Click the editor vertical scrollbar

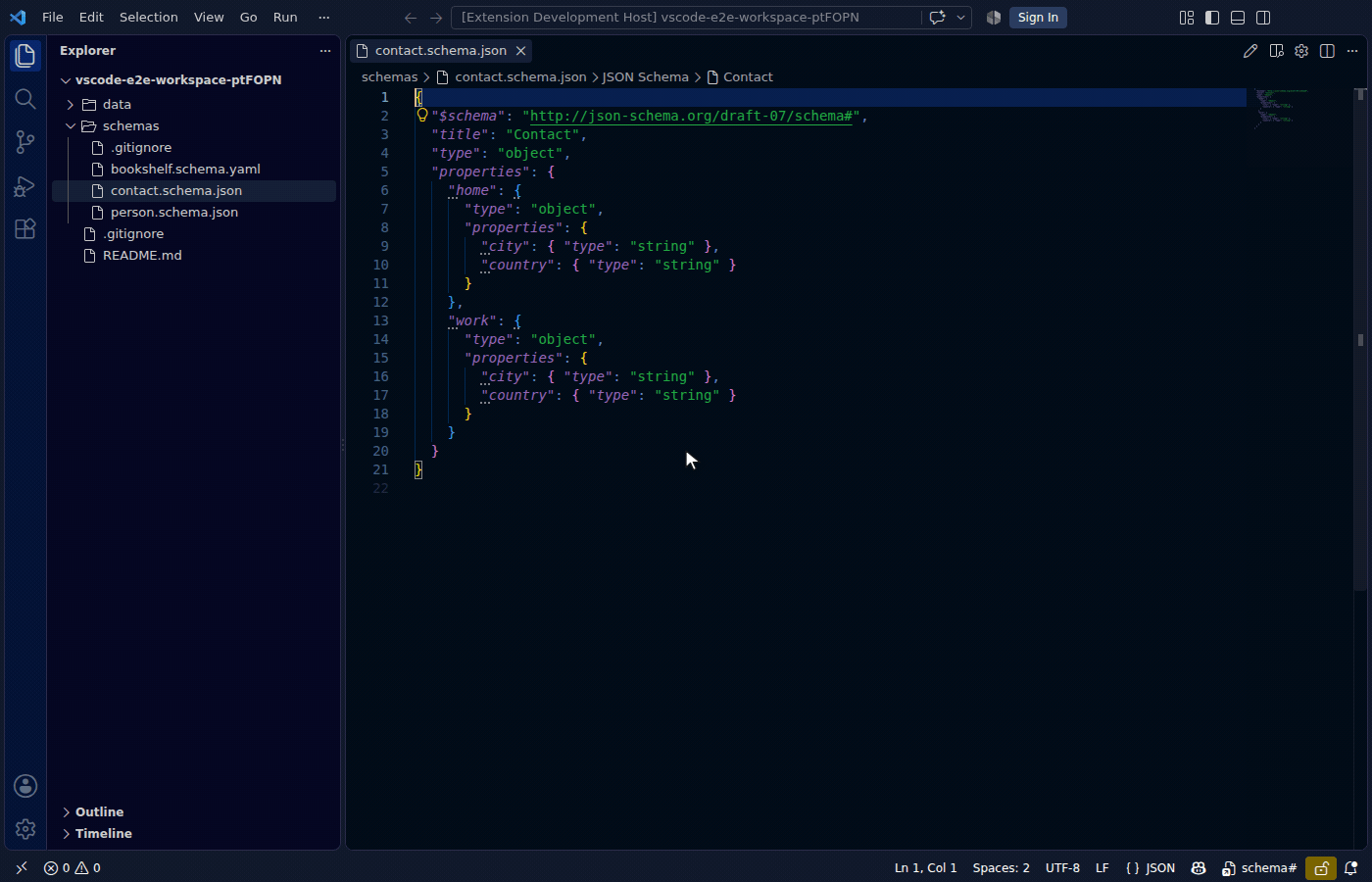tap(1361, 339)
